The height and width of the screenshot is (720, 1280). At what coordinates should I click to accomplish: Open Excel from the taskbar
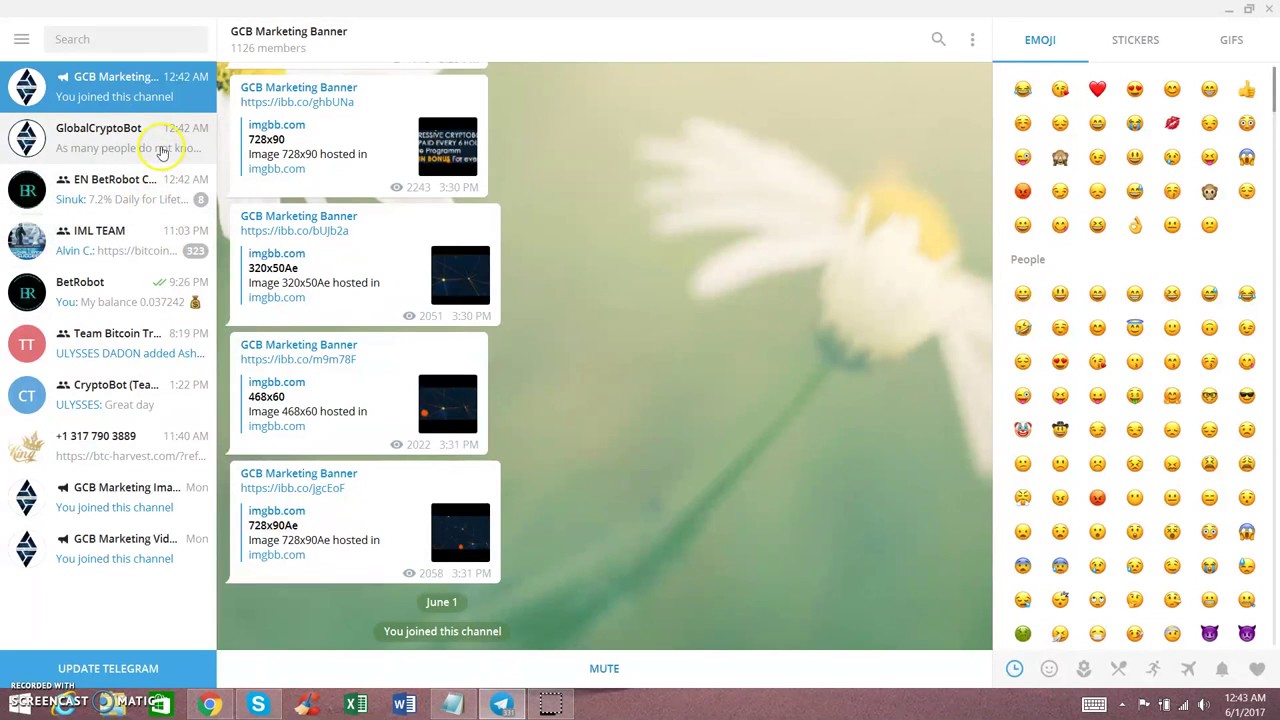point(356,704)
